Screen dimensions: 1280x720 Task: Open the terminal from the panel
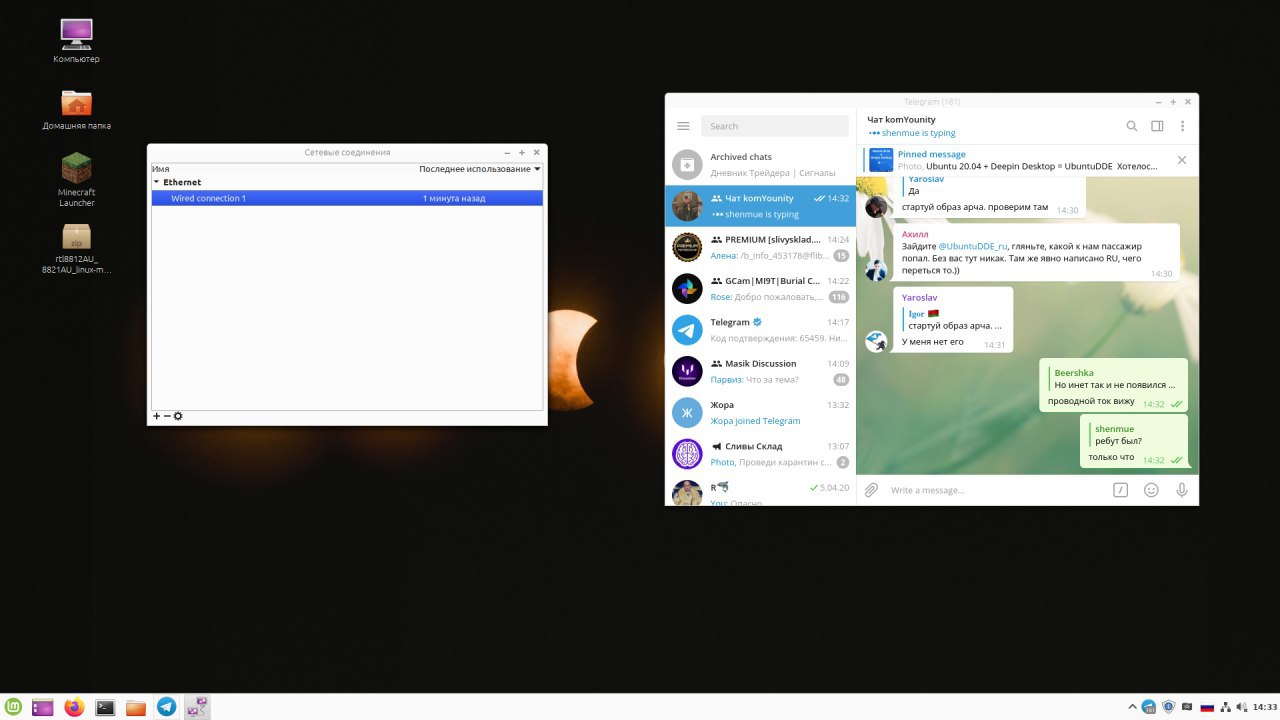(x=105, y=707)
